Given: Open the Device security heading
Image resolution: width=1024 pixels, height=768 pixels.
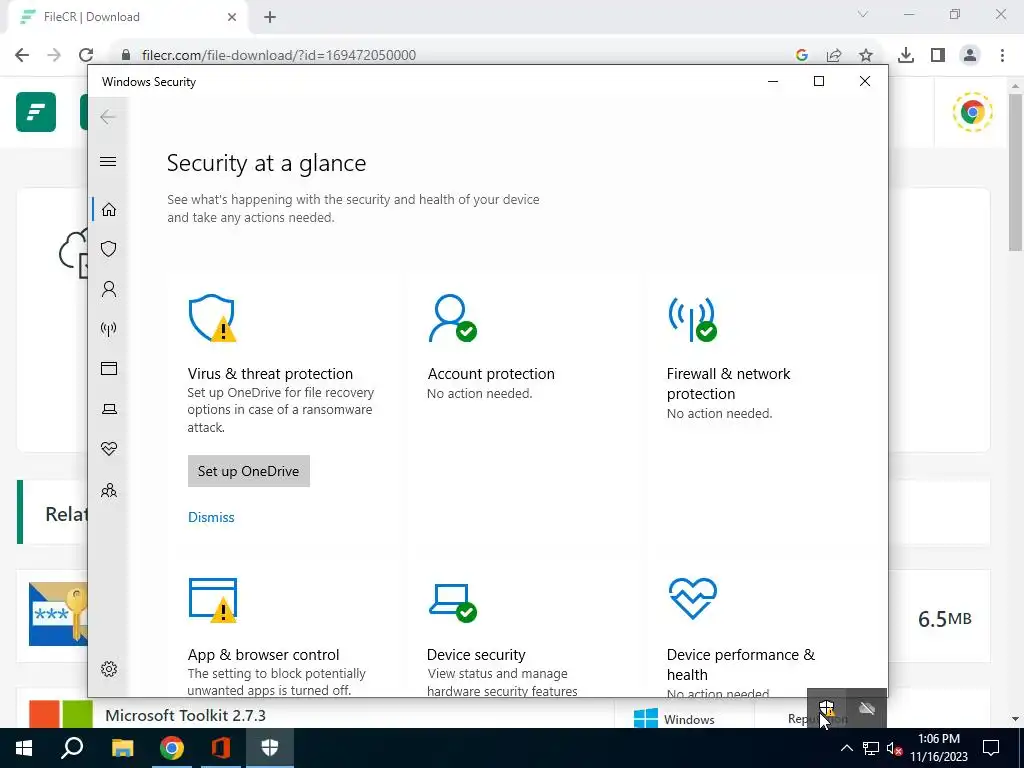Looking at the screenshot, I should pyautogui.click(x=476, y=654).
